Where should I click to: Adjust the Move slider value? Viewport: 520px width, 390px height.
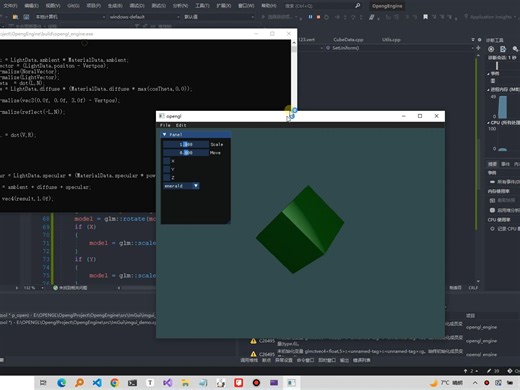[x=186, y=153]
